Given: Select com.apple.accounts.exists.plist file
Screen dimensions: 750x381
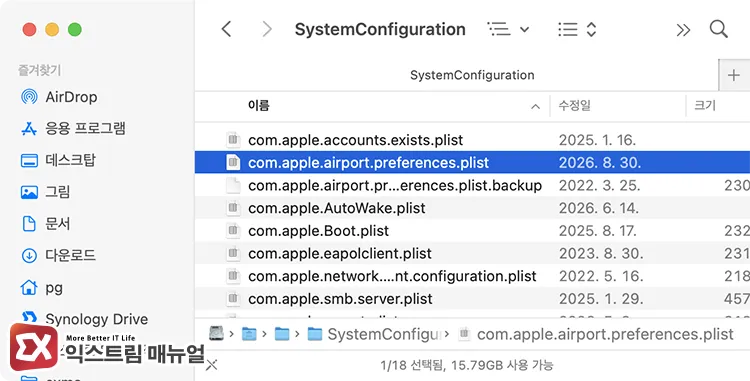Looking at the screenshot, I should coord(355,140).
